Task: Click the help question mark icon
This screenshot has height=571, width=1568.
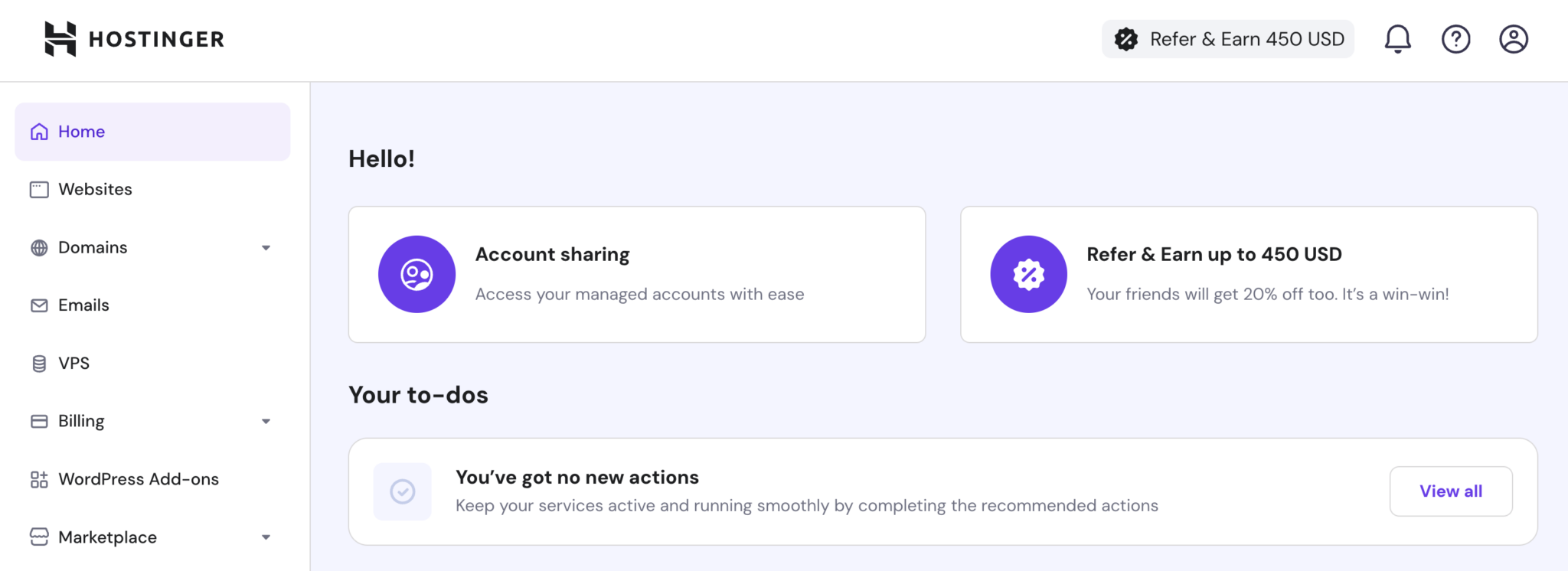Action: click(x=1455, y=38)
